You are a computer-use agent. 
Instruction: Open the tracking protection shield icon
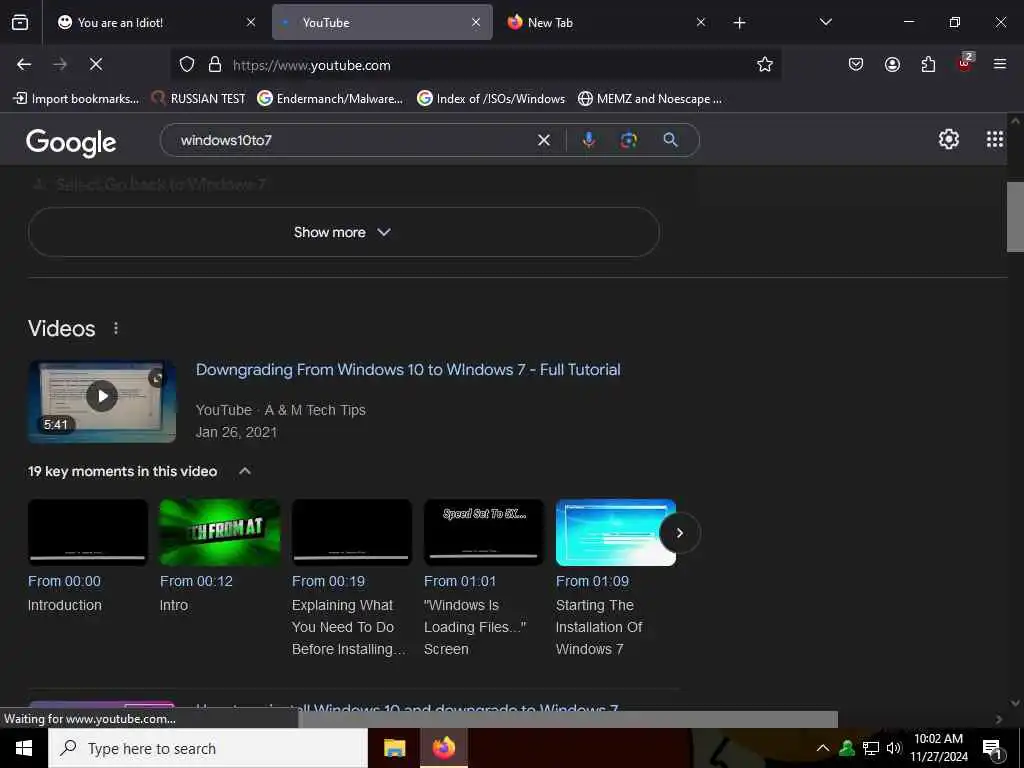(187, 65)
